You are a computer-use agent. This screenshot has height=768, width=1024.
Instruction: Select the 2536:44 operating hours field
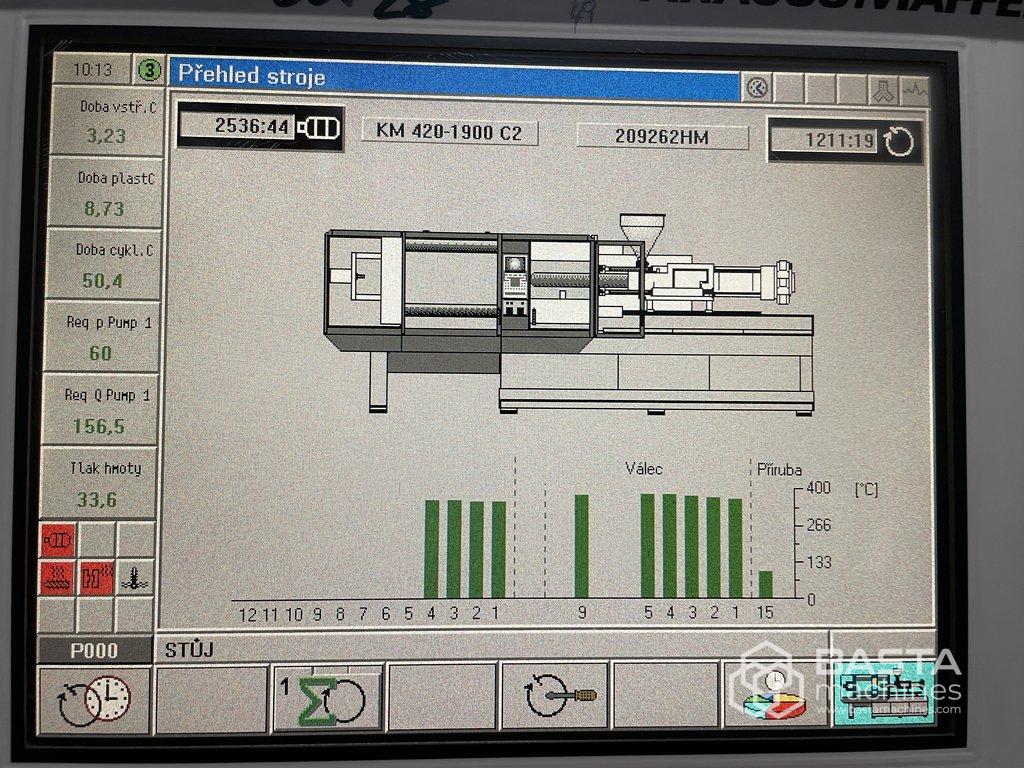tap(236, 125)
